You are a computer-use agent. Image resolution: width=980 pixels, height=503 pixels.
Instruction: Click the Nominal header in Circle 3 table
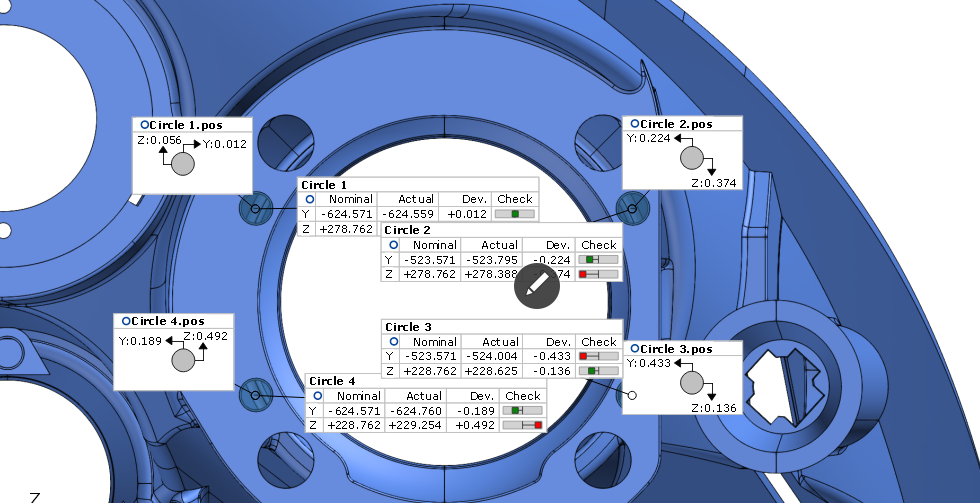(434, 342)
